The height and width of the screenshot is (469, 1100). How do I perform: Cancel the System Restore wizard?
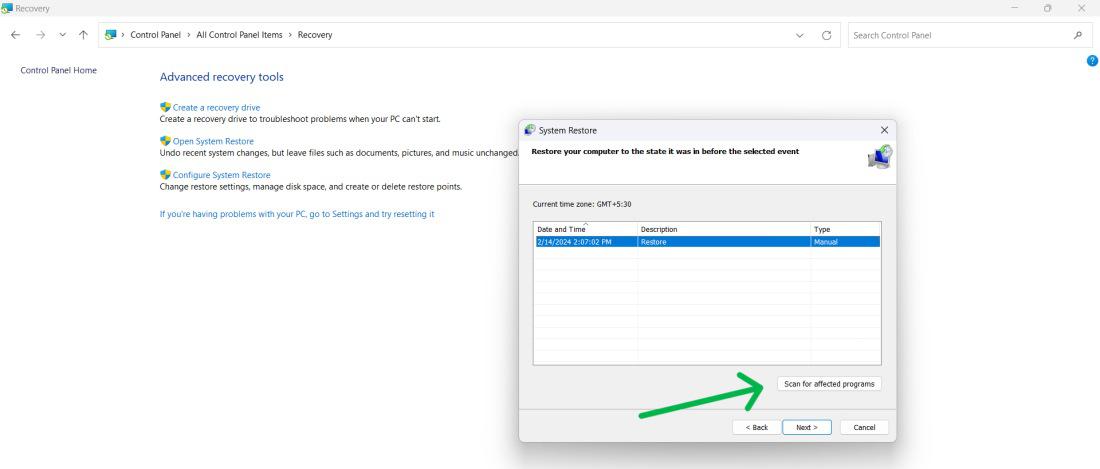[x=864, y=428]
